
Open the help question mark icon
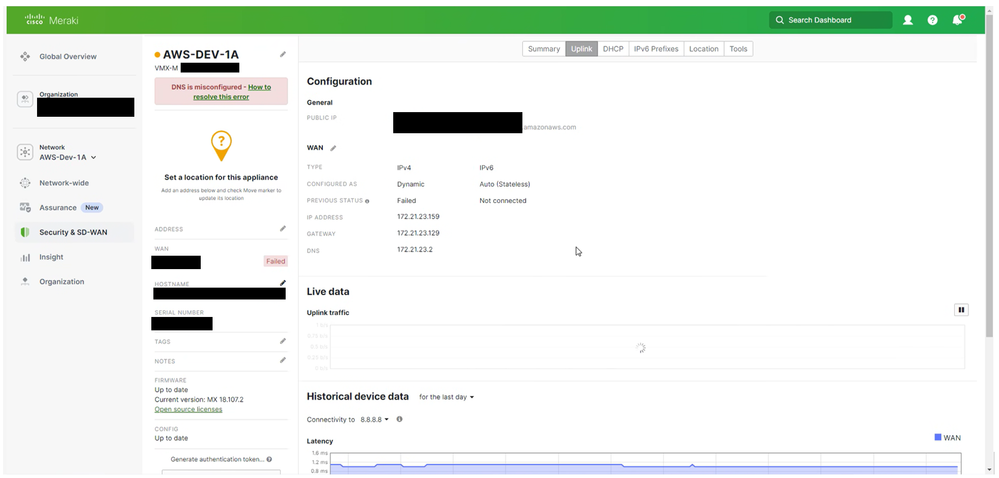[x=933, y=20]
